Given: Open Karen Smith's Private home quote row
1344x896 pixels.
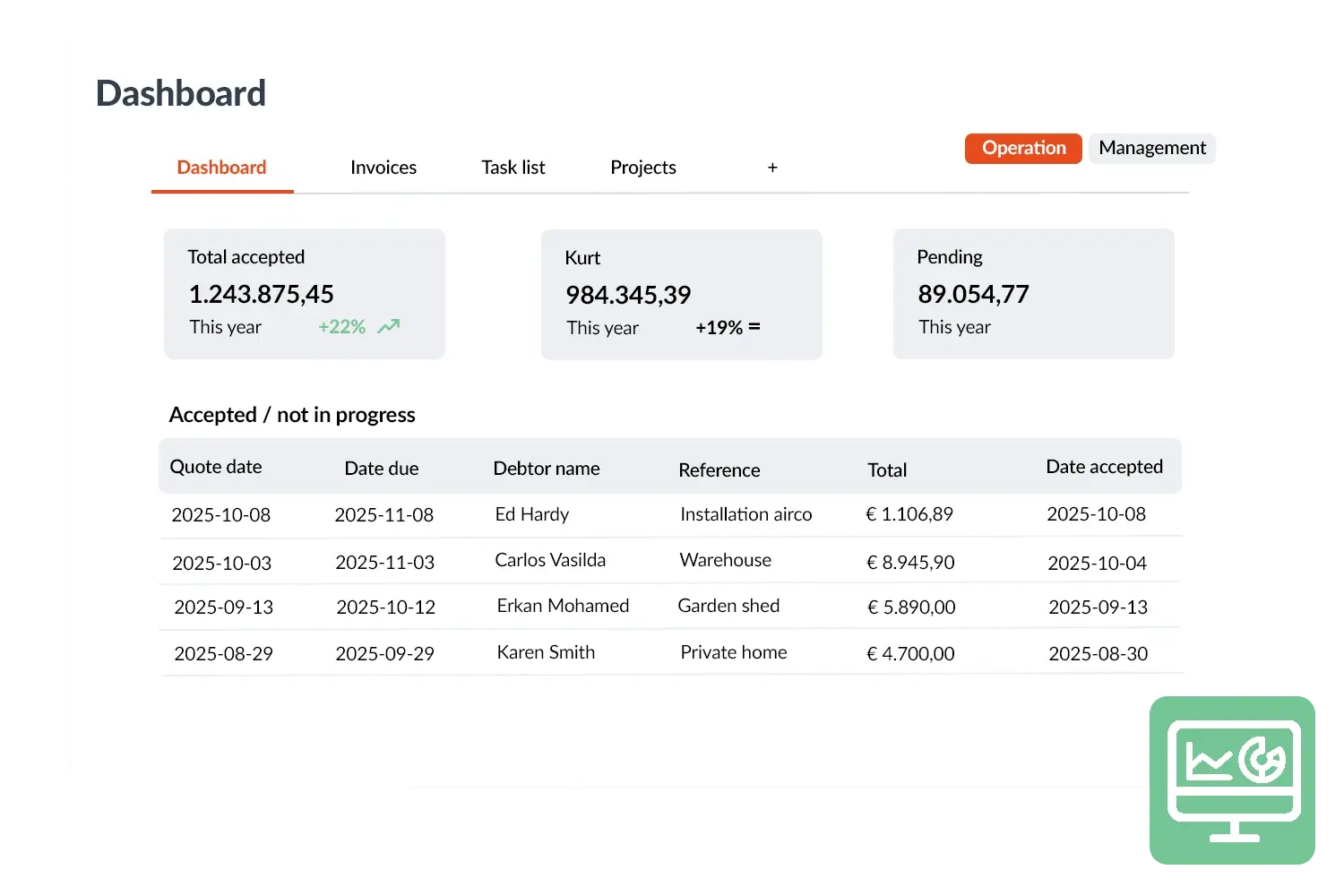Looking at the screenshot, I should click(x=733, y=652).
